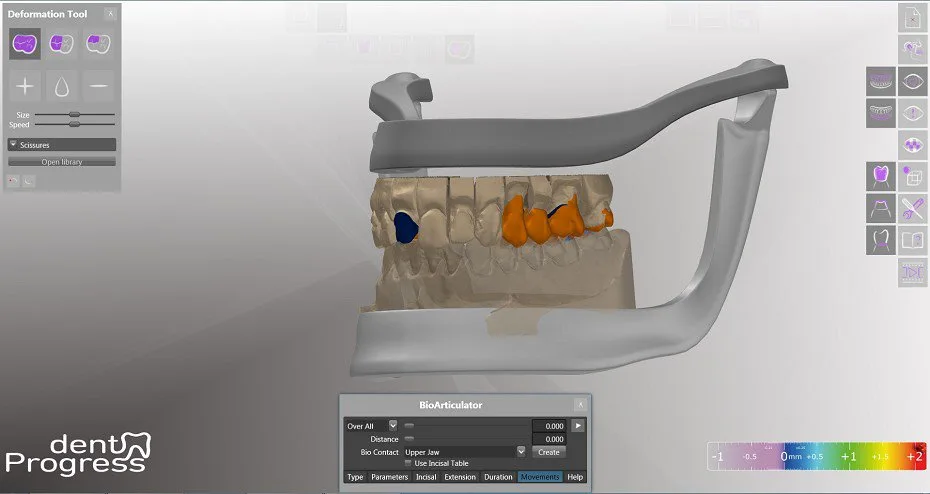Choose the add material plus tool
This screenshot has height=494, width=930.
click(x=25, y=87)
